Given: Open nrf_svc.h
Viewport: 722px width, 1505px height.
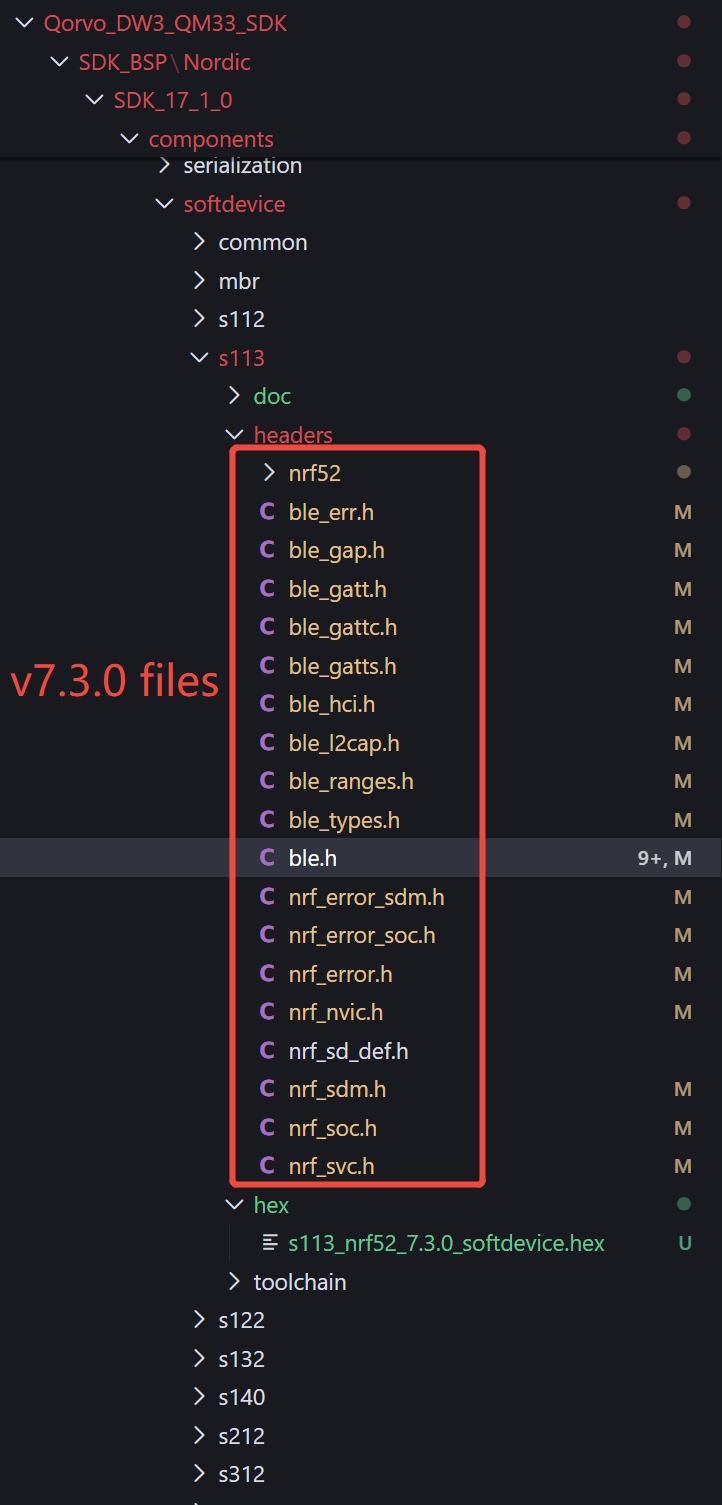Looking at the screenshot, I should (332, 1166).
